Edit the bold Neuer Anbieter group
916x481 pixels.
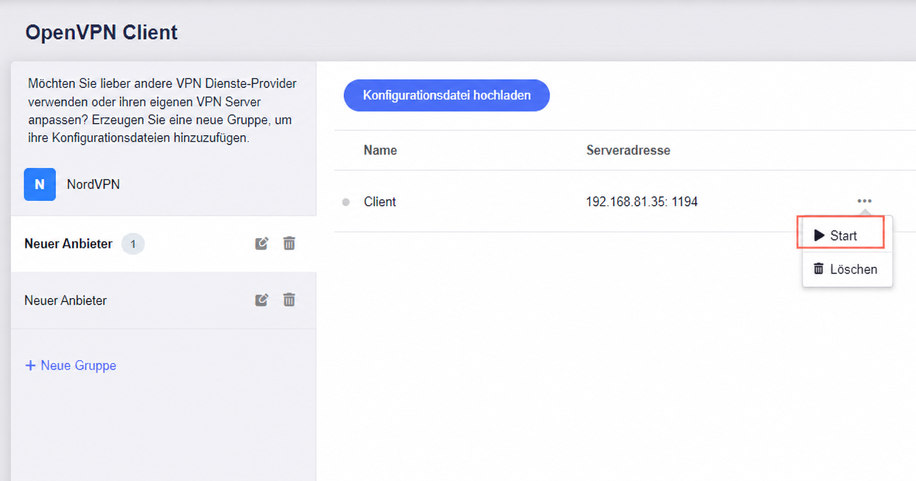tap(262, 243)
